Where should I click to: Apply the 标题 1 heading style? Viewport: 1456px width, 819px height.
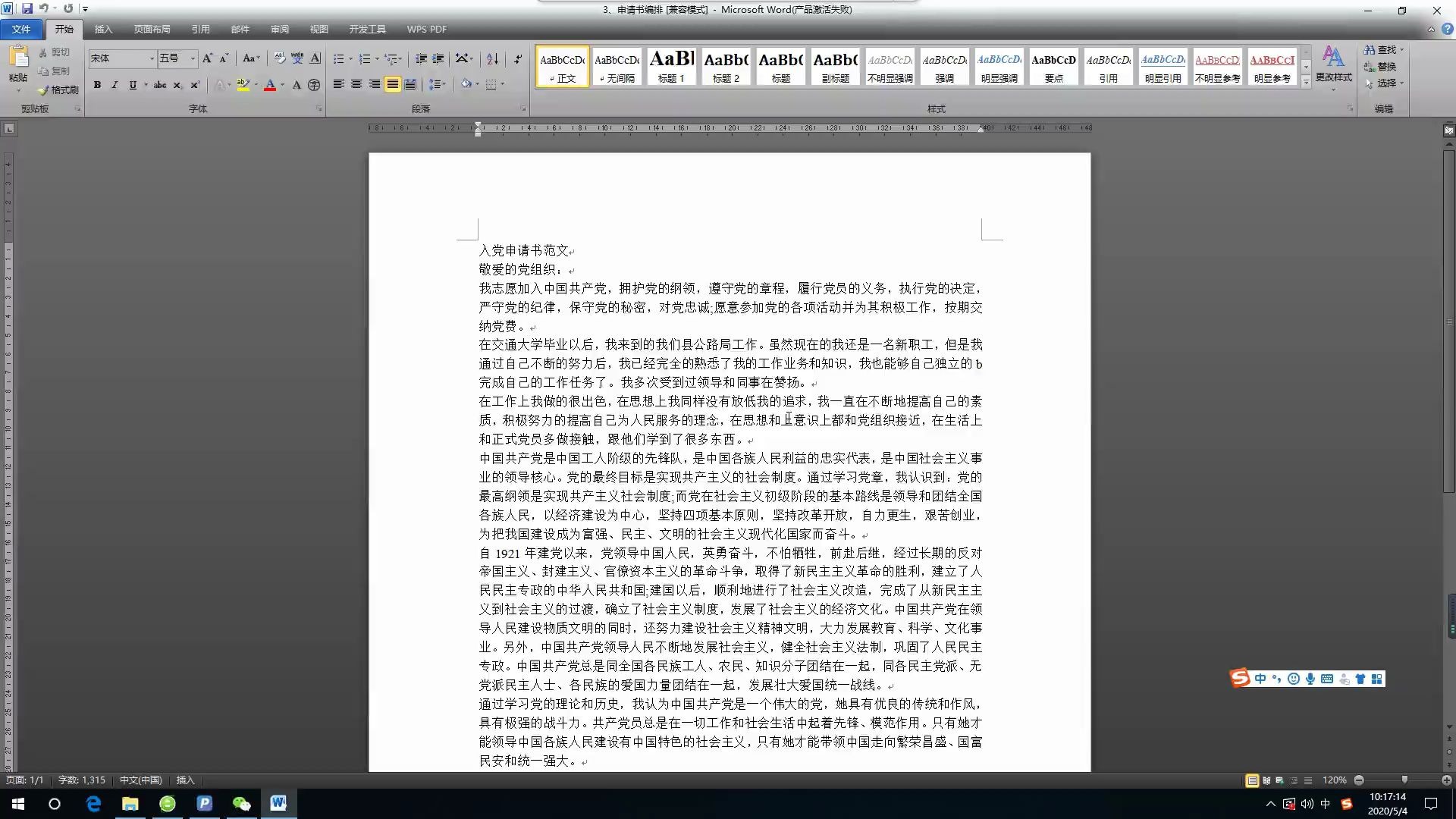[672, 66]
